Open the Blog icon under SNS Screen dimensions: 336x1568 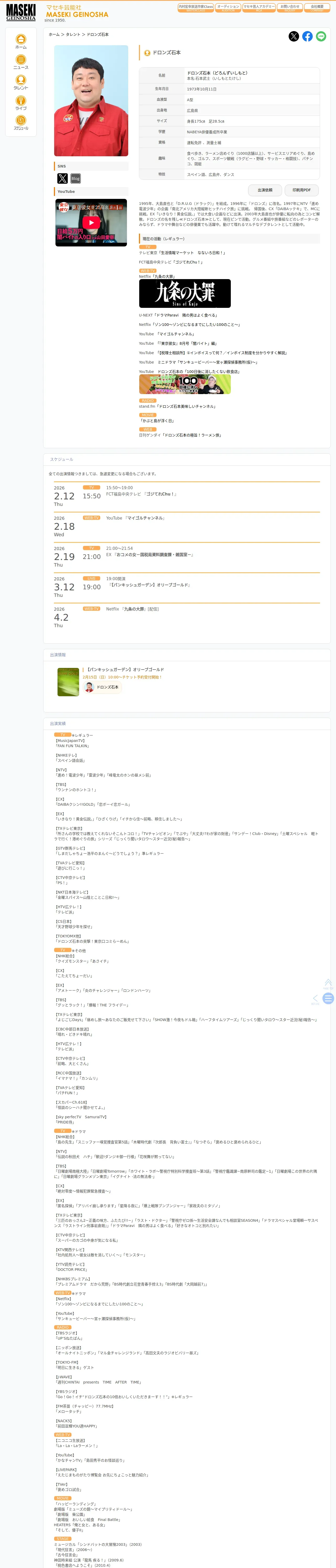(x=76, y=178)
